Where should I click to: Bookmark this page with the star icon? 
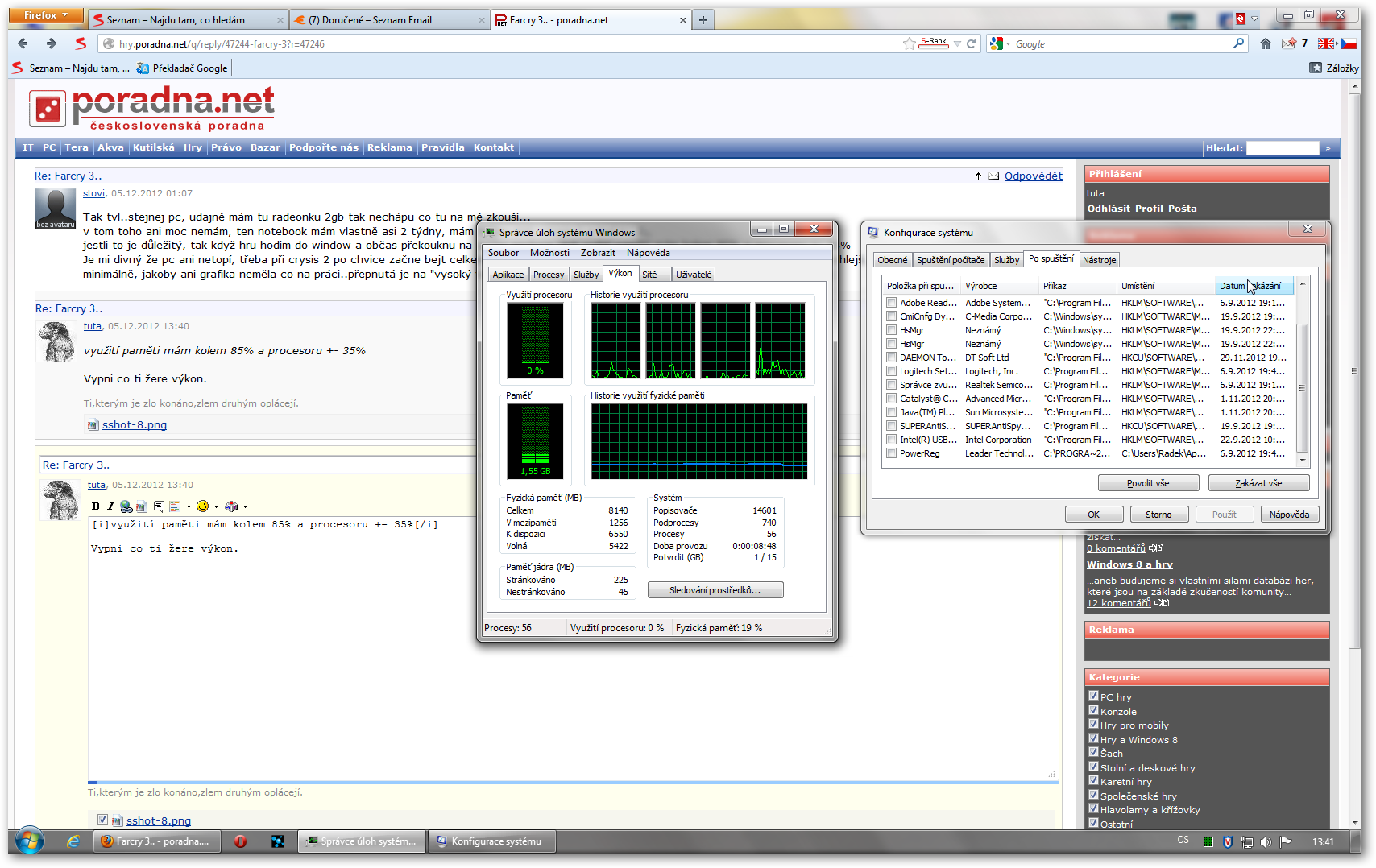tap(910, 43)
